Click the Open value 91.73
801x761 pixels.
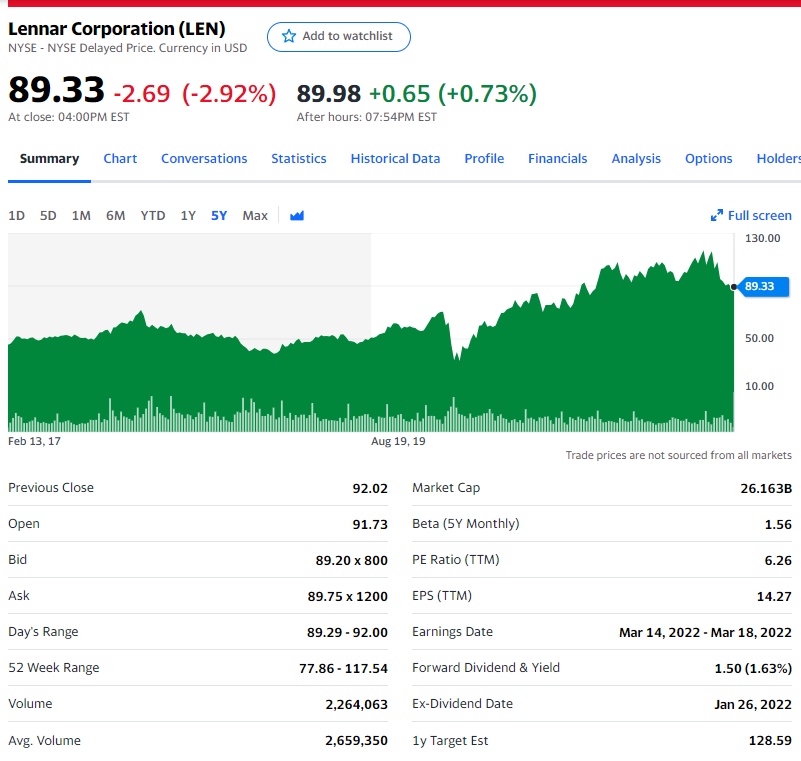(x=370, y=525)
